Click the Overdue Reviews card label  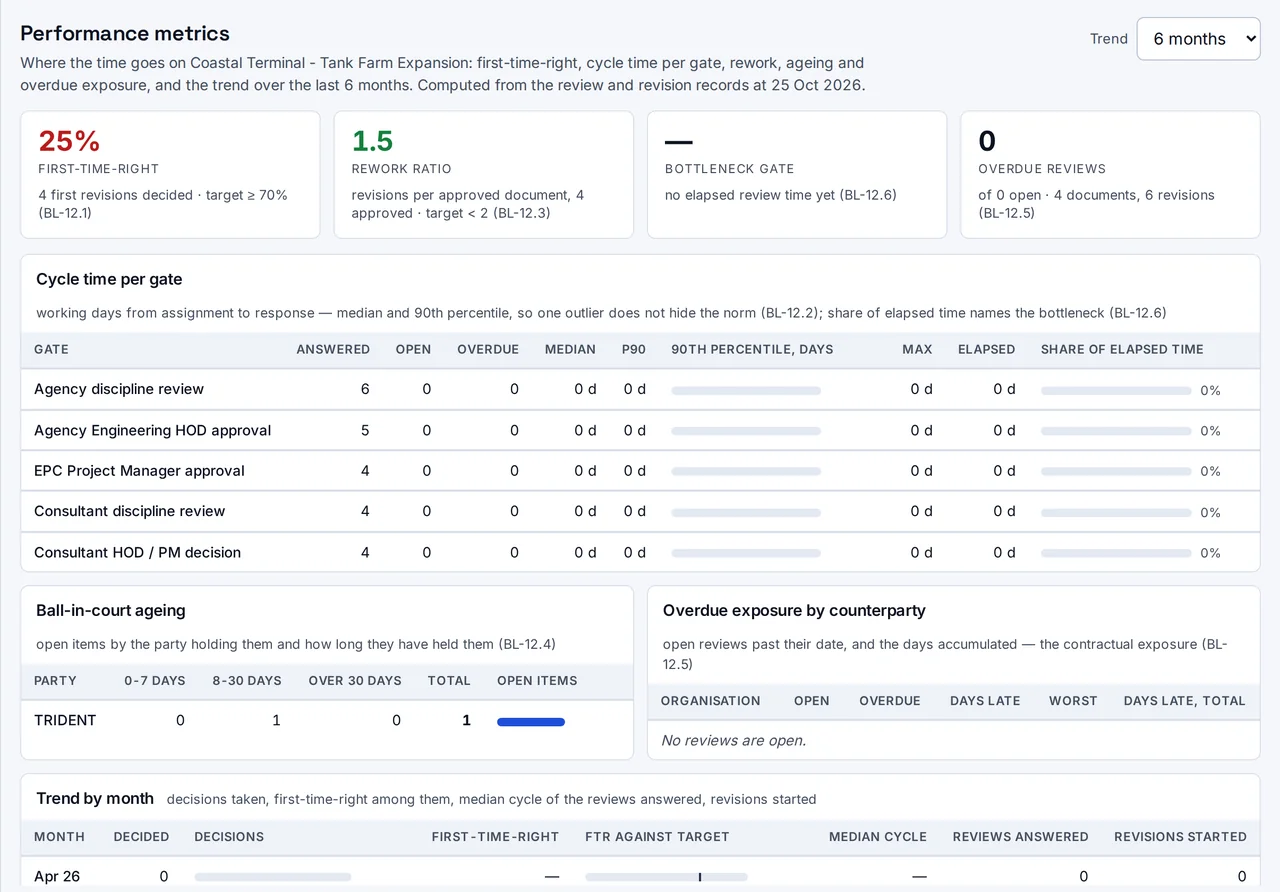1042,169
